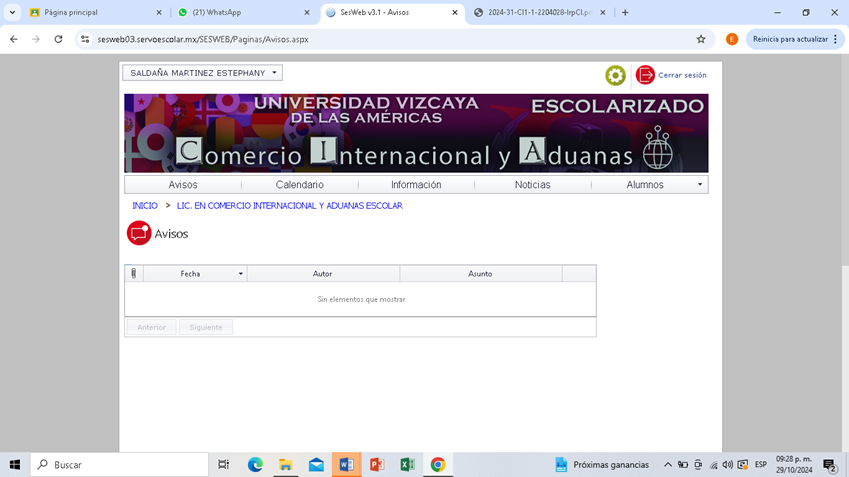Click the Siguiente pagination button
Viewport: 849px width, 477px height.
coord(206,327)
